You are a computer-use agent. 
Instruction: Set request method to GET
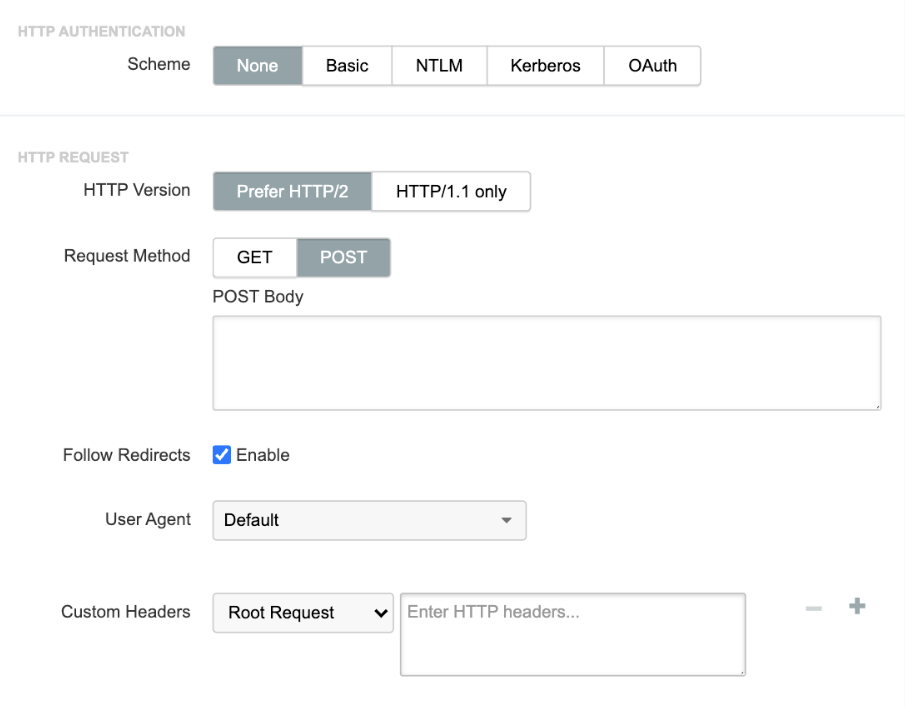tap(254, 257)
